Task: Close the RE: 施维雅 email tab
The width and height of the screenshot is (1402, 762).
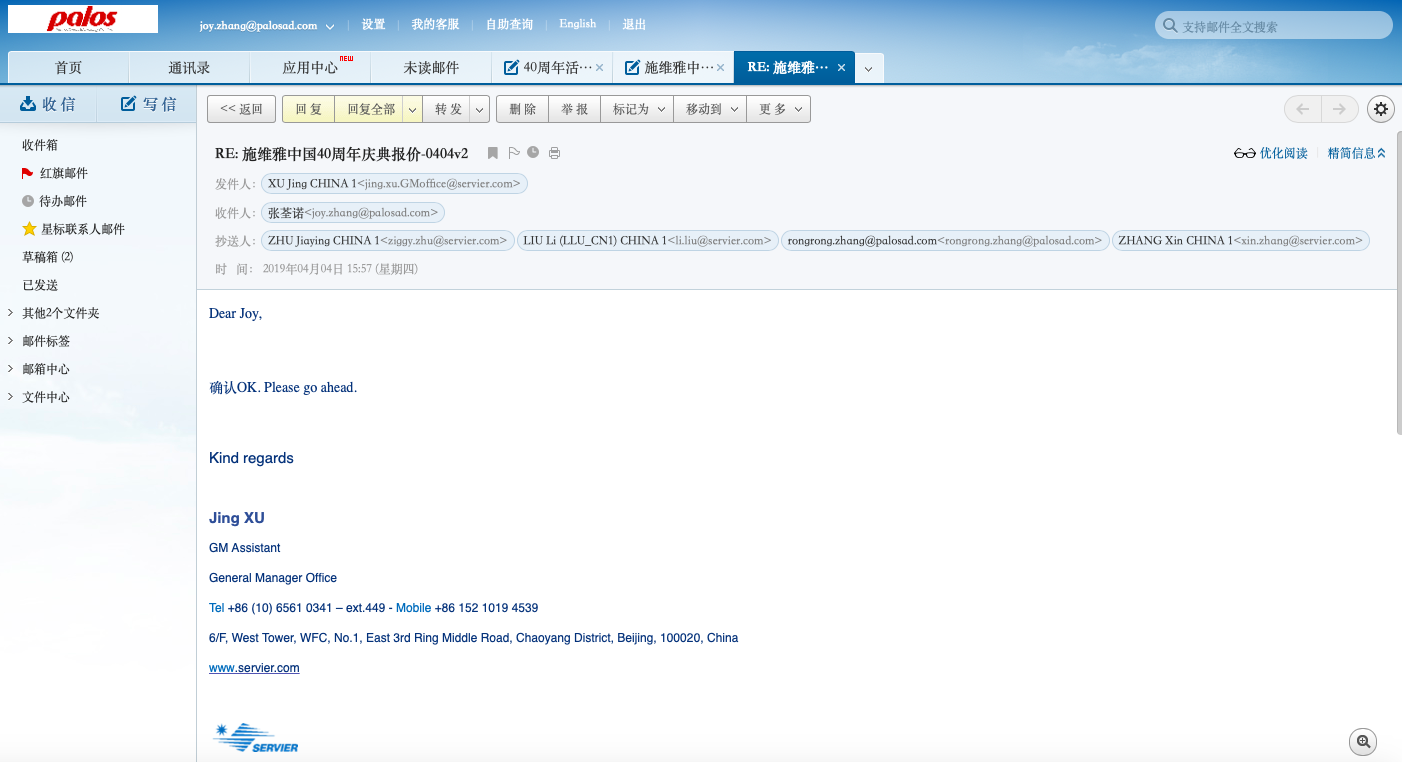Action: point(841,68)
